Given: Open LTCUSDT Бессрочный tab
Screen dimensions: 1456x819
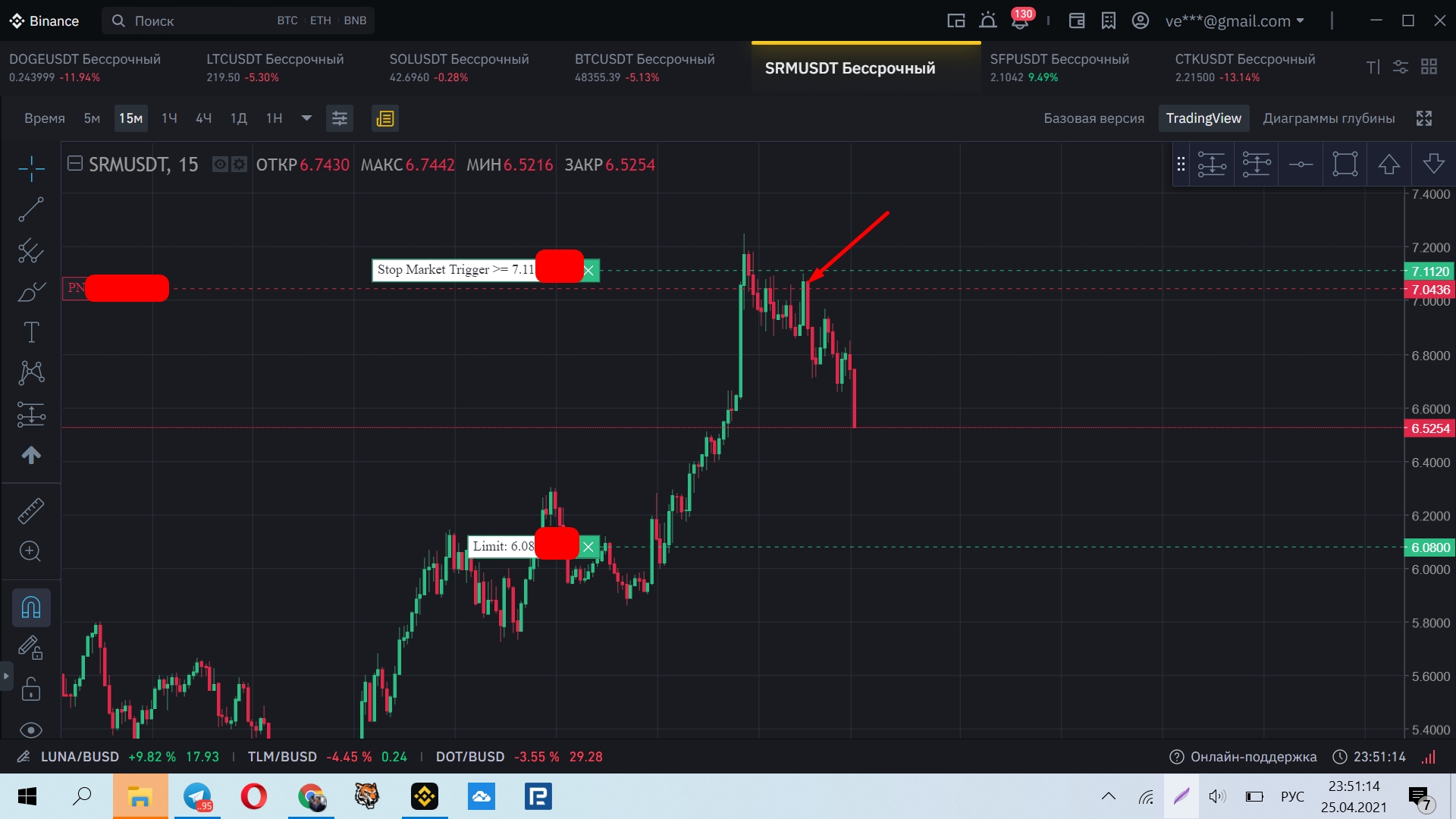Looking at the screenshot, I should (x=275, y=67).
